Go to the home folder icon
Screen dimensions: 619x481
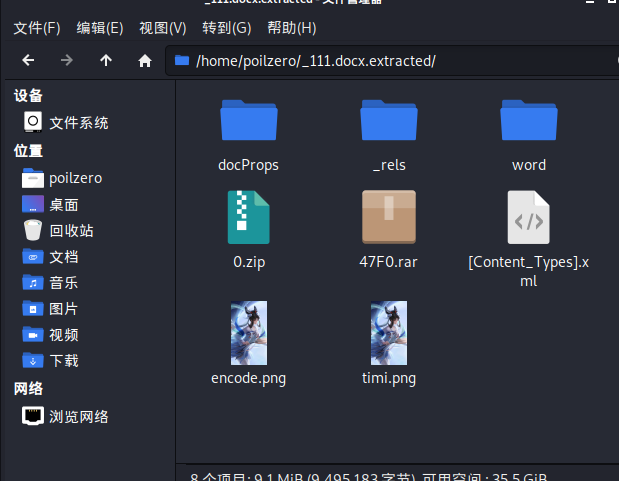(x=145, y=61)
